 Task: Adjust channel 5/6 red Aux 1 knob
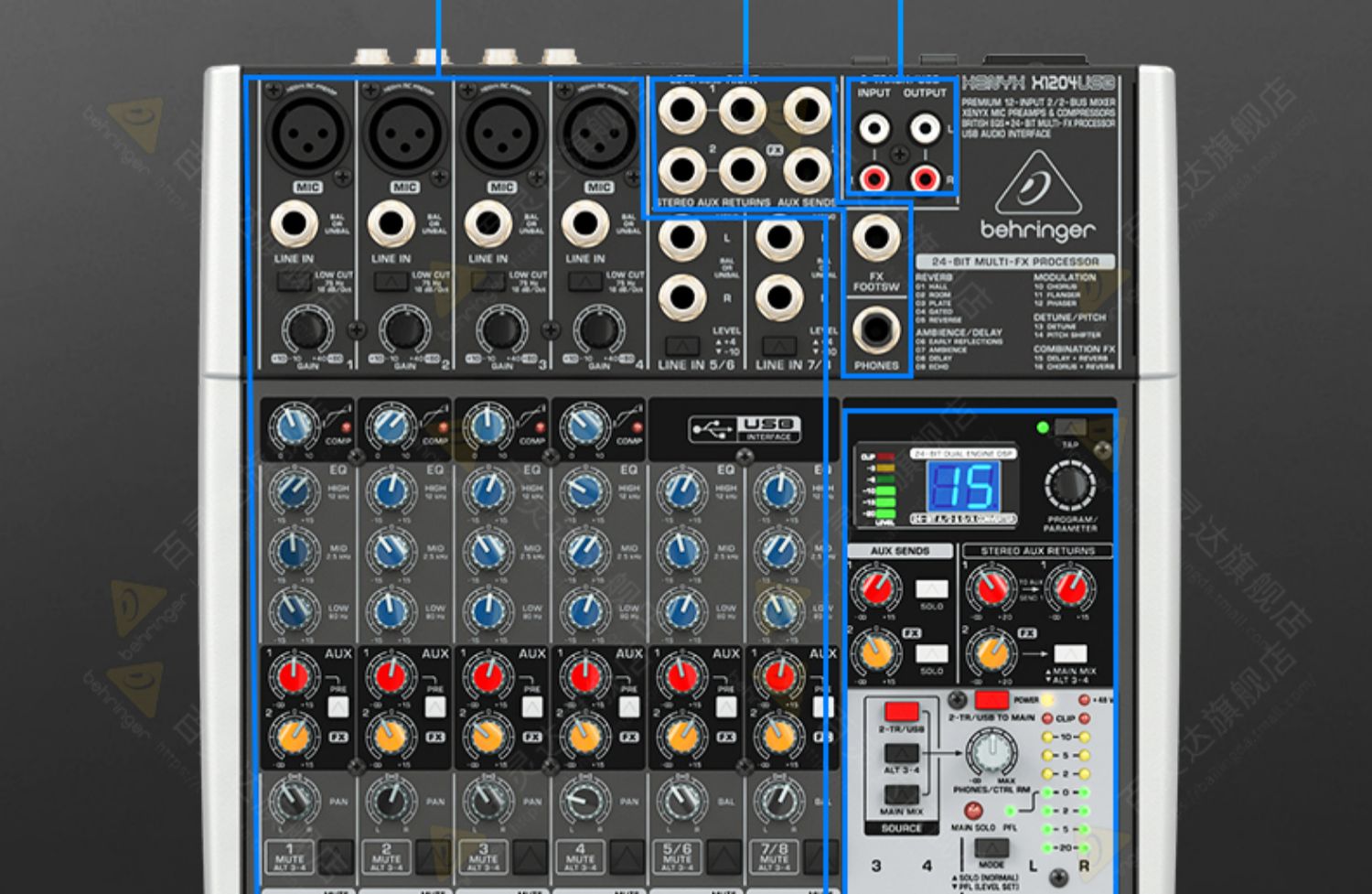[x=681, y=677]
